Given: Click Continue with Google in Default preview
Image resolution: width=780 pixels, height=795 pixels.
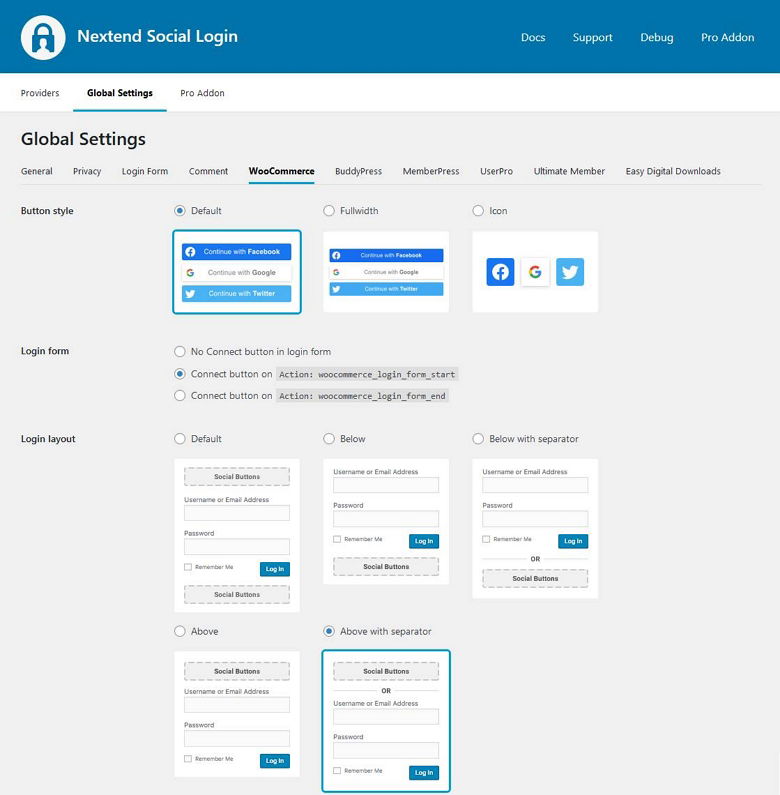Looking at the screenshot, I should coord(237,272).
